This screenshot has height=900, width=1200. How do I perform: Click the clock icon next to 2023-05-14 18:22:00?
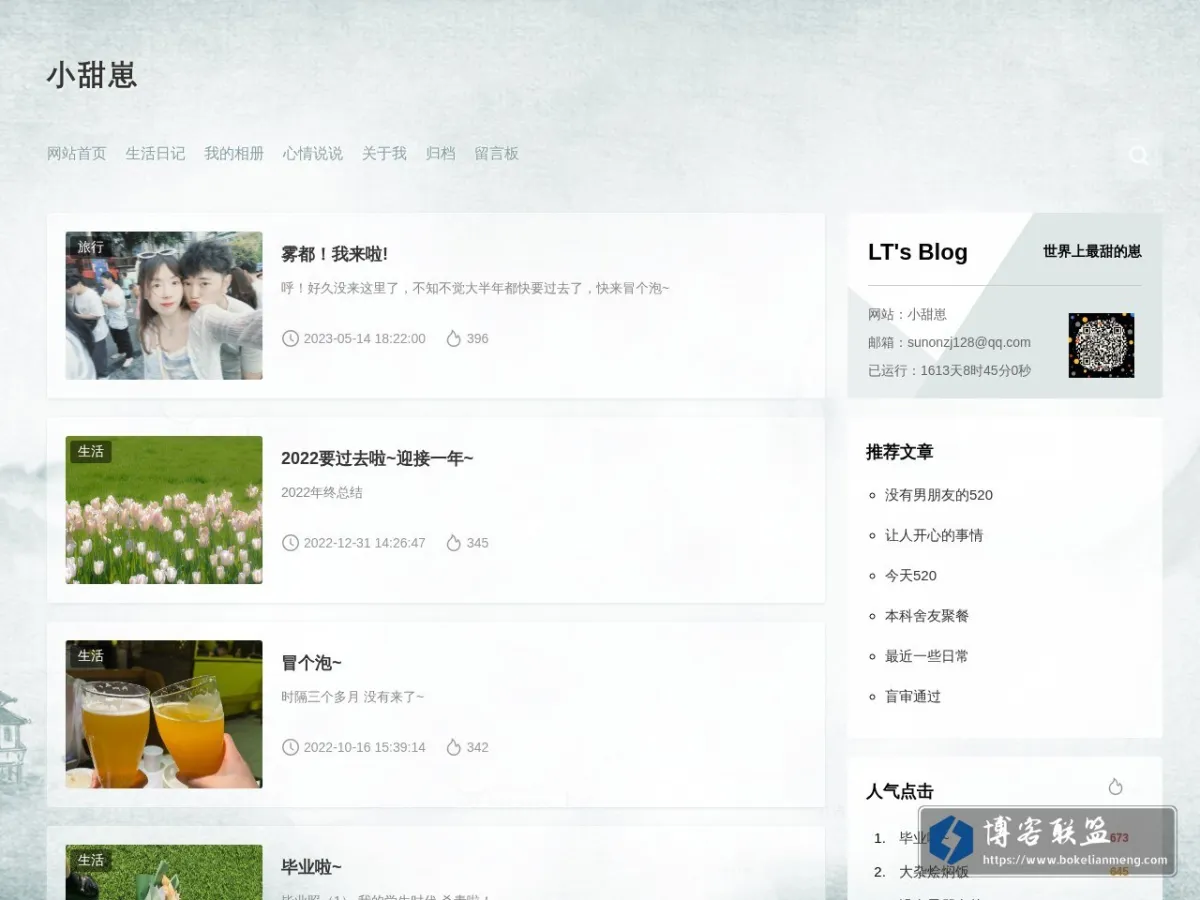[x=290, y=339]
